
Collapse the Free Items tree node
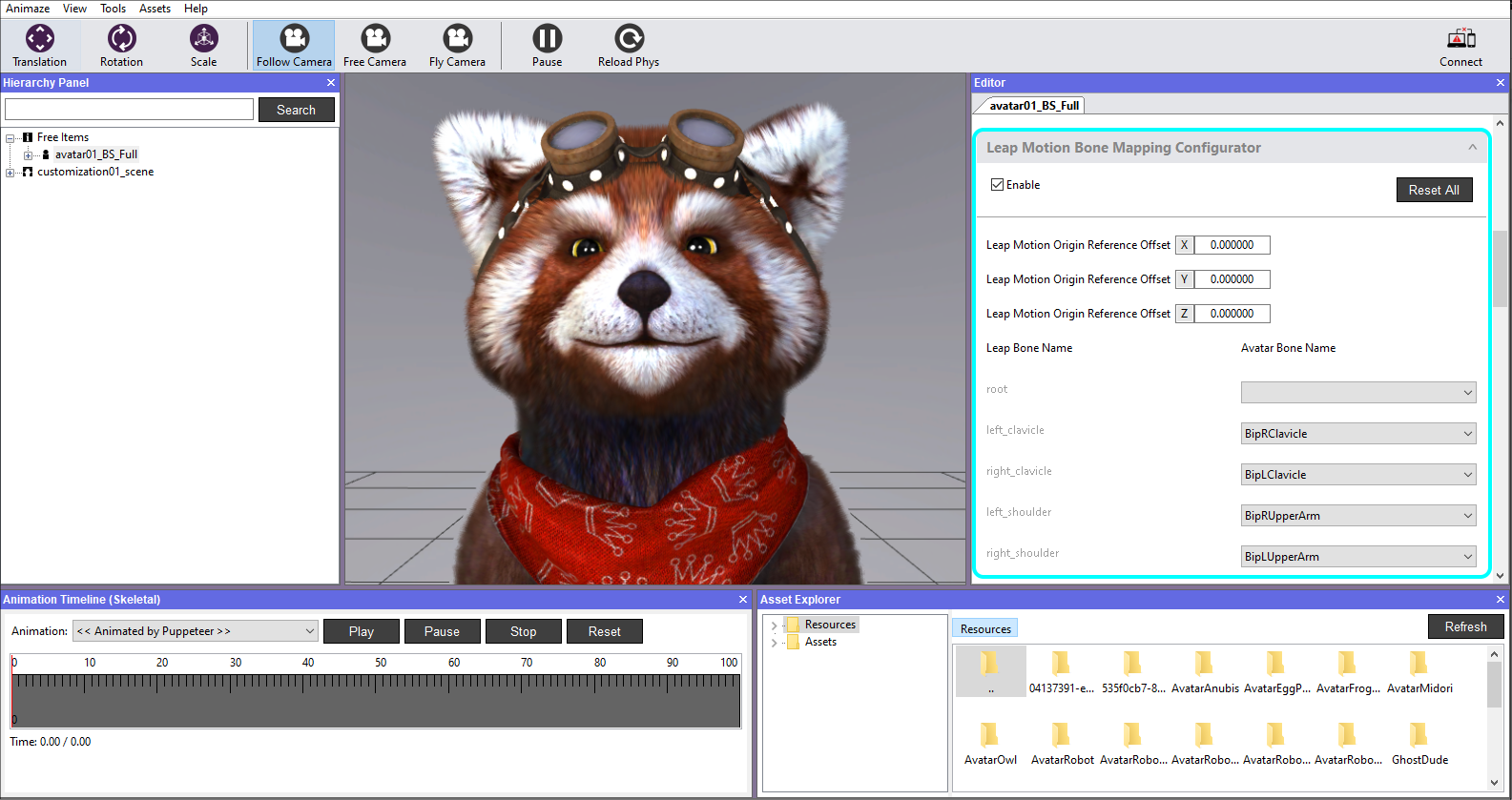tap(10, 137)
